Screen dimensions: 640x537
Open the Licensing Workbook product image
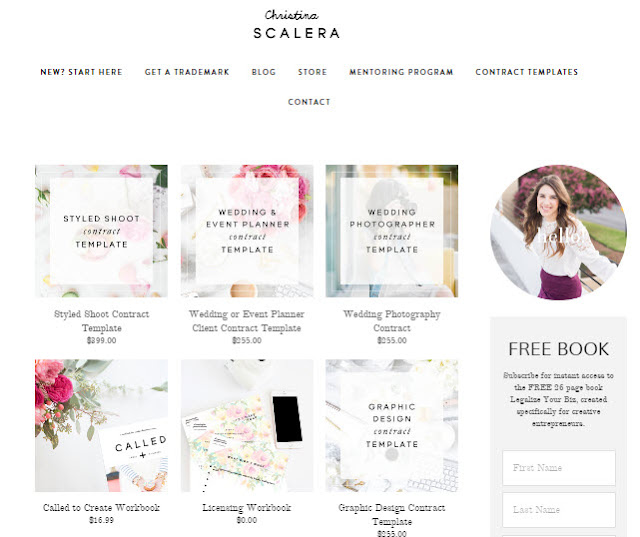247,426
